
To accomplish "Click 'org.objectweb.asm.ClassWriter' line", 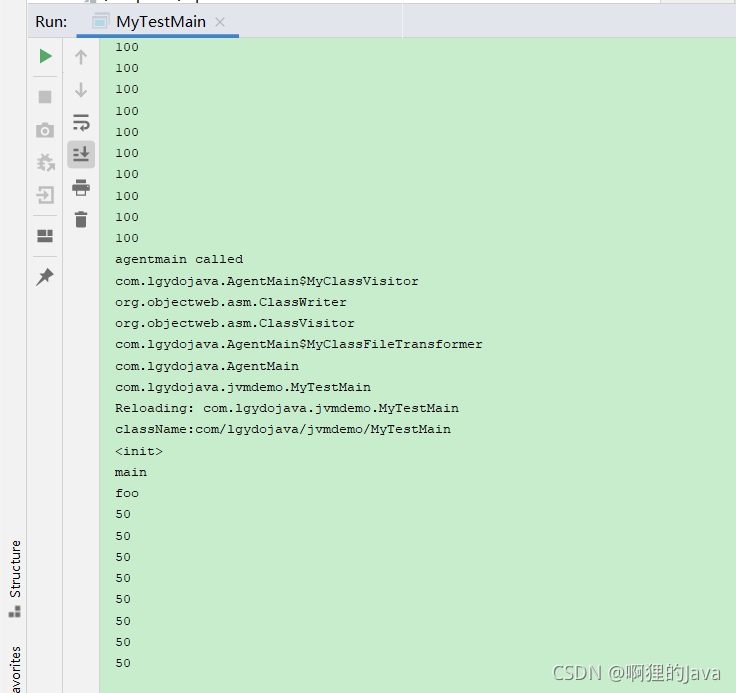I will point(230,302).
